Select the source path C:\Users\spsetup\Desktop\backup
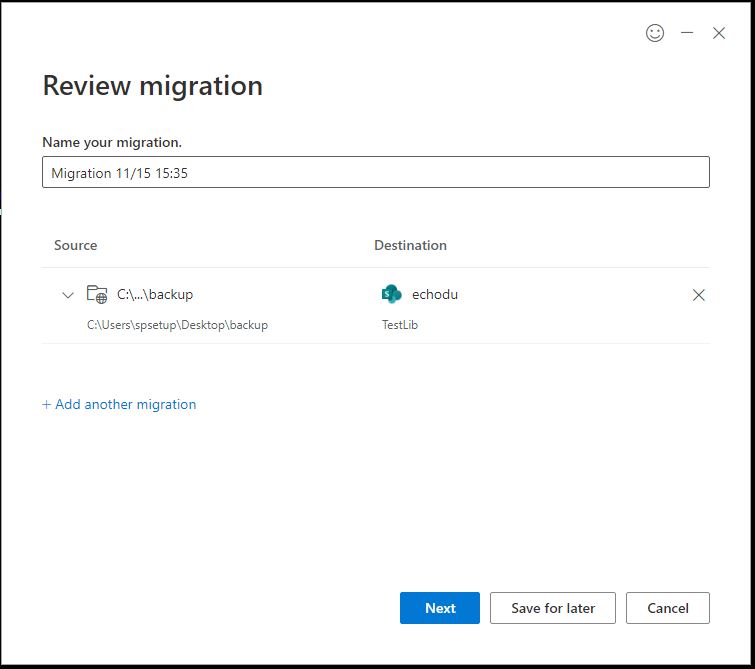Viewport: 755px width, 669px height. pyautogui.click(x=177, y=325)
